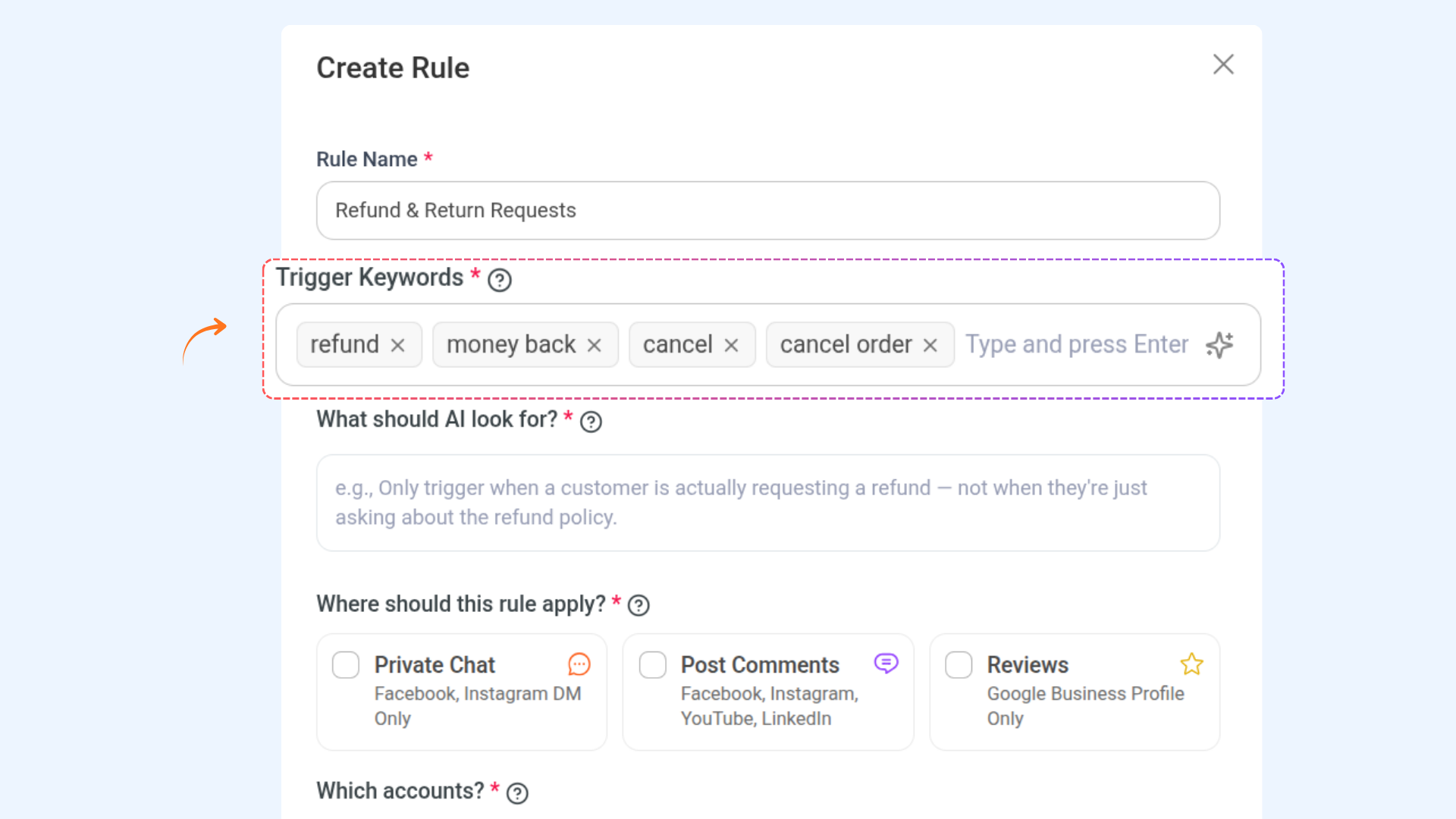Image resolution: width=1456 pixels, height=819 pixels.
Task: Delete the 'cancel' keyword chip
Action: (731, 346)
